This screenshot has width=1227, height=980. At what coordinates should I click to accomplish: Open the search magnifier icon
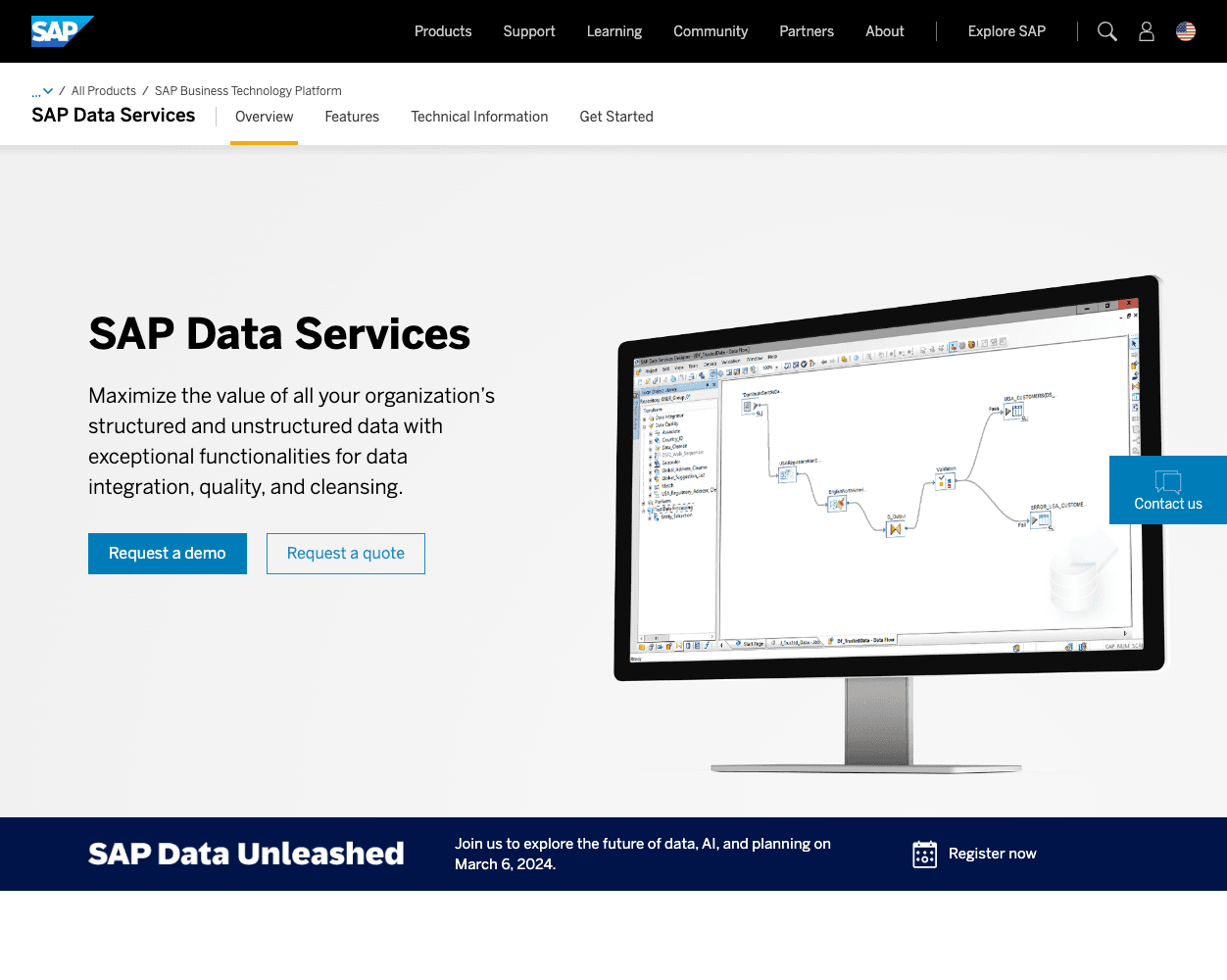[1107, 31]
